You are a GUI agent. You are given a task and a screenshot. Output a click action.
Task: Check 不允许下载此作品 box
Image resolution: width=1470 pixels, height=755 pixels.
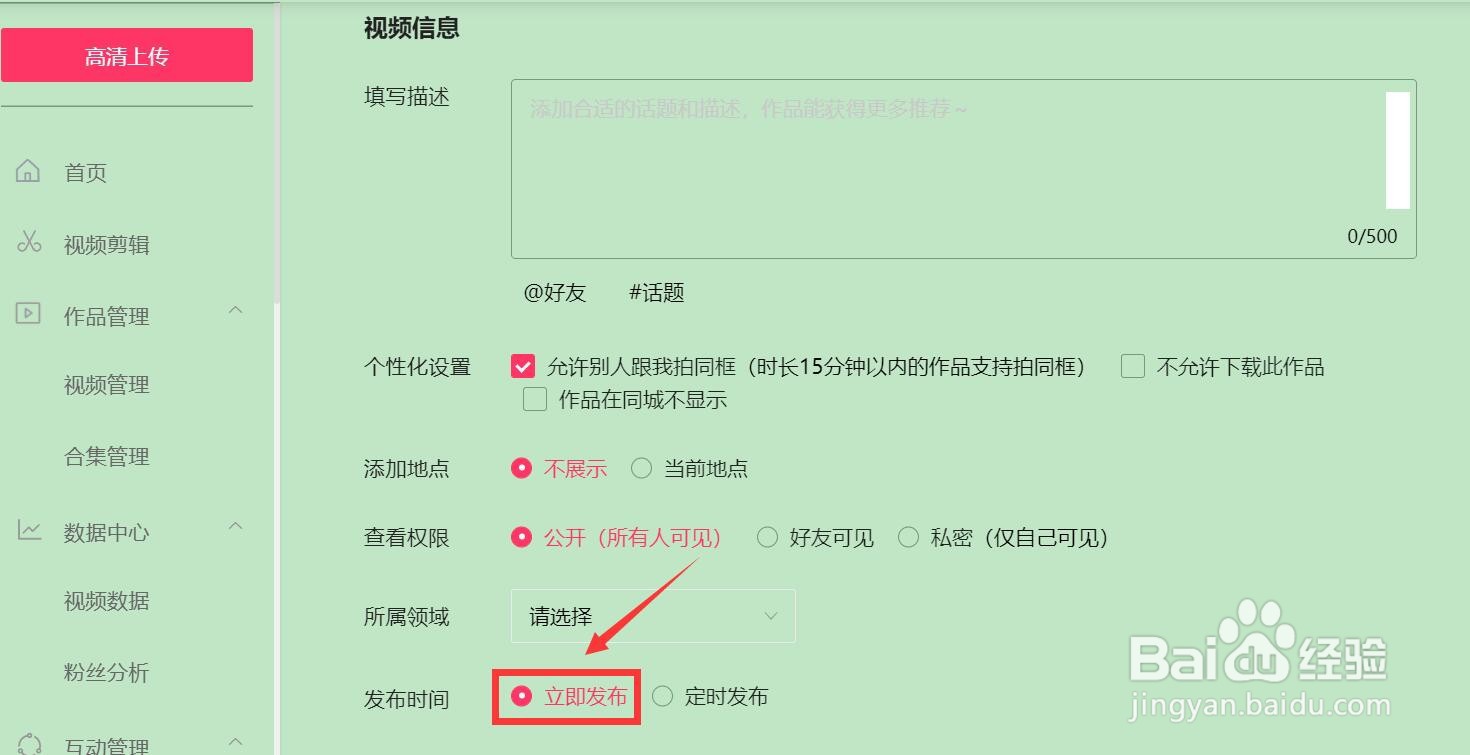tap(1132, 366)
